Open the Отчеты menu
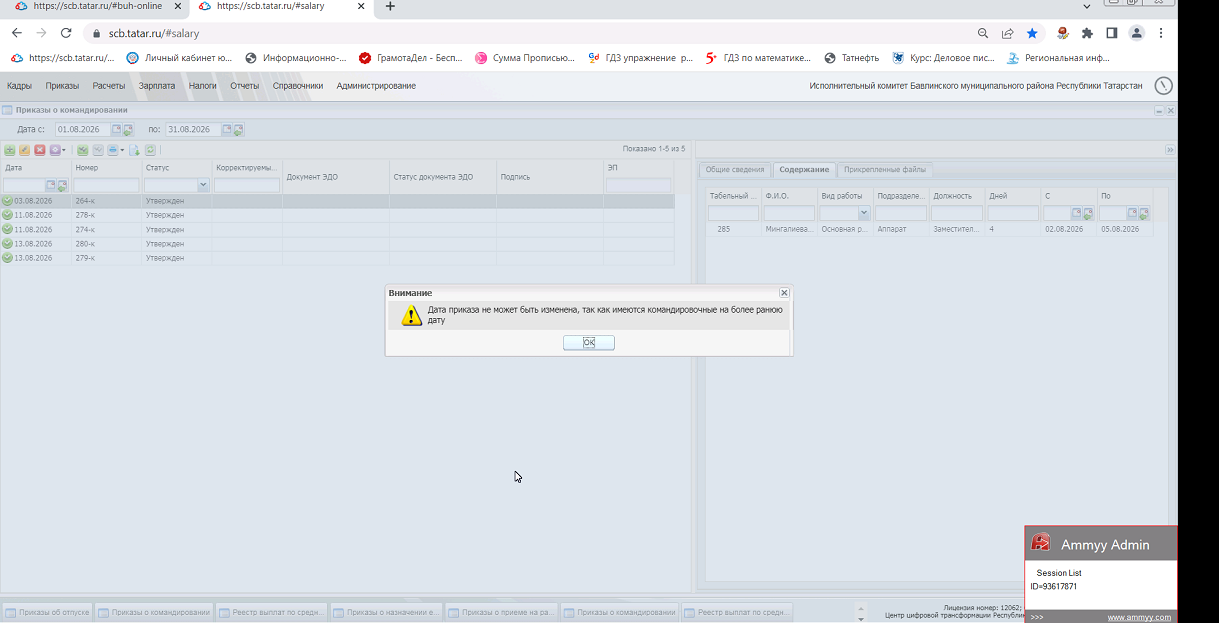Viewport: 1219px width, 623px height. pos(245,86)
